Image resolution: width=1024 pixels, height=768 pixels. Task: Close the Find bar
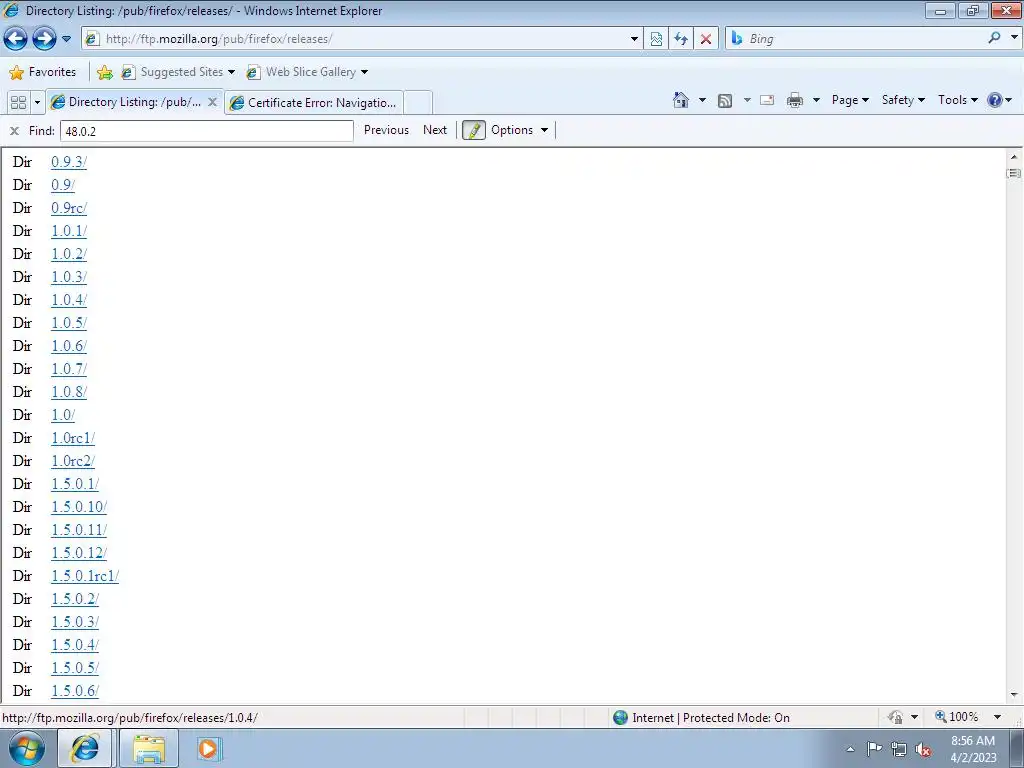[x=14, y=131]
